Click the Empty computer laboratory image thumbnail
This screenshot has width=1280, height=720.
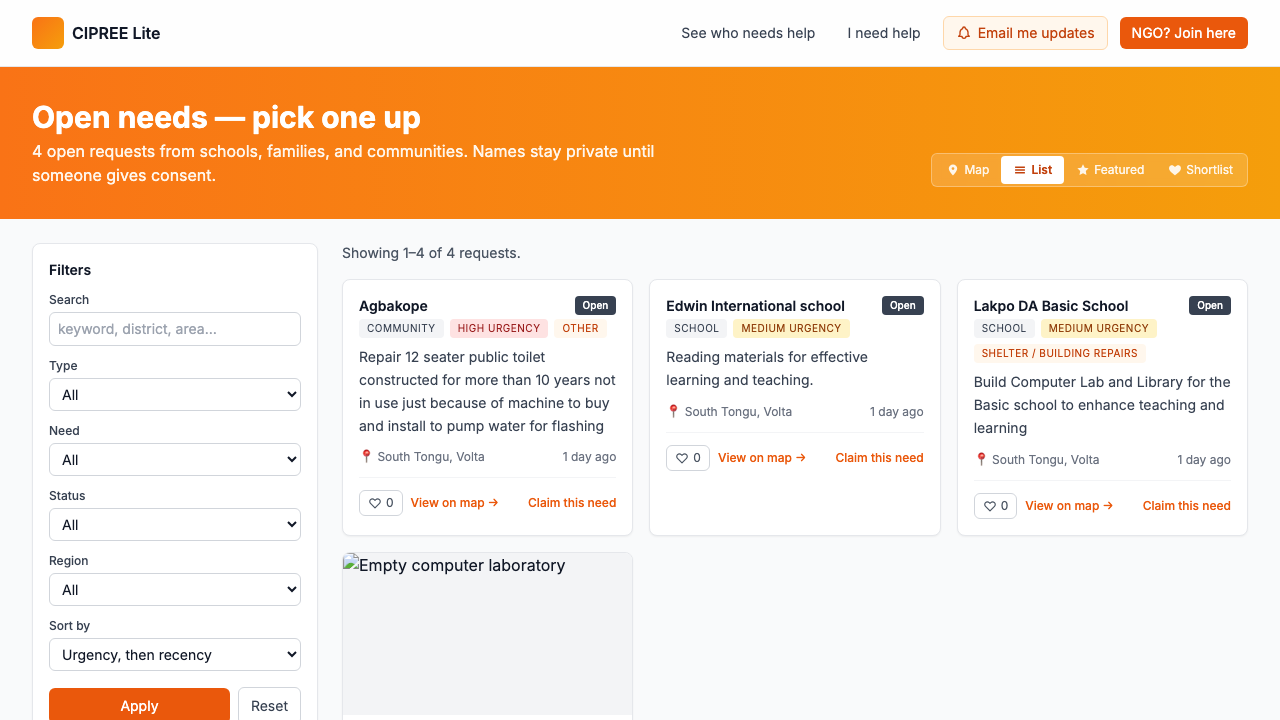pyautogui.click(x=487, y=635)
